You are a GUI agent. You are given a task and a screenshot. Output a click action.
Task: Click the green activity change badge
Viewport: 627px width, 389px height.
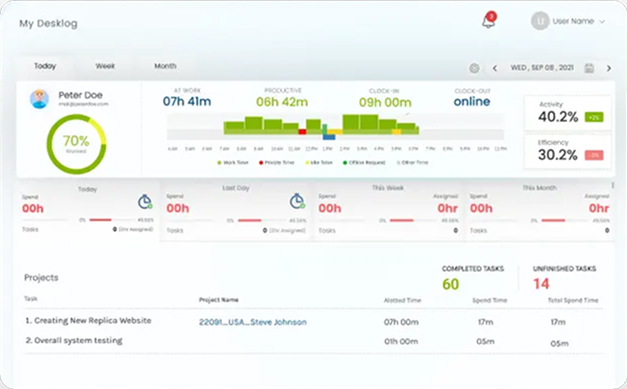pos(594,118)
